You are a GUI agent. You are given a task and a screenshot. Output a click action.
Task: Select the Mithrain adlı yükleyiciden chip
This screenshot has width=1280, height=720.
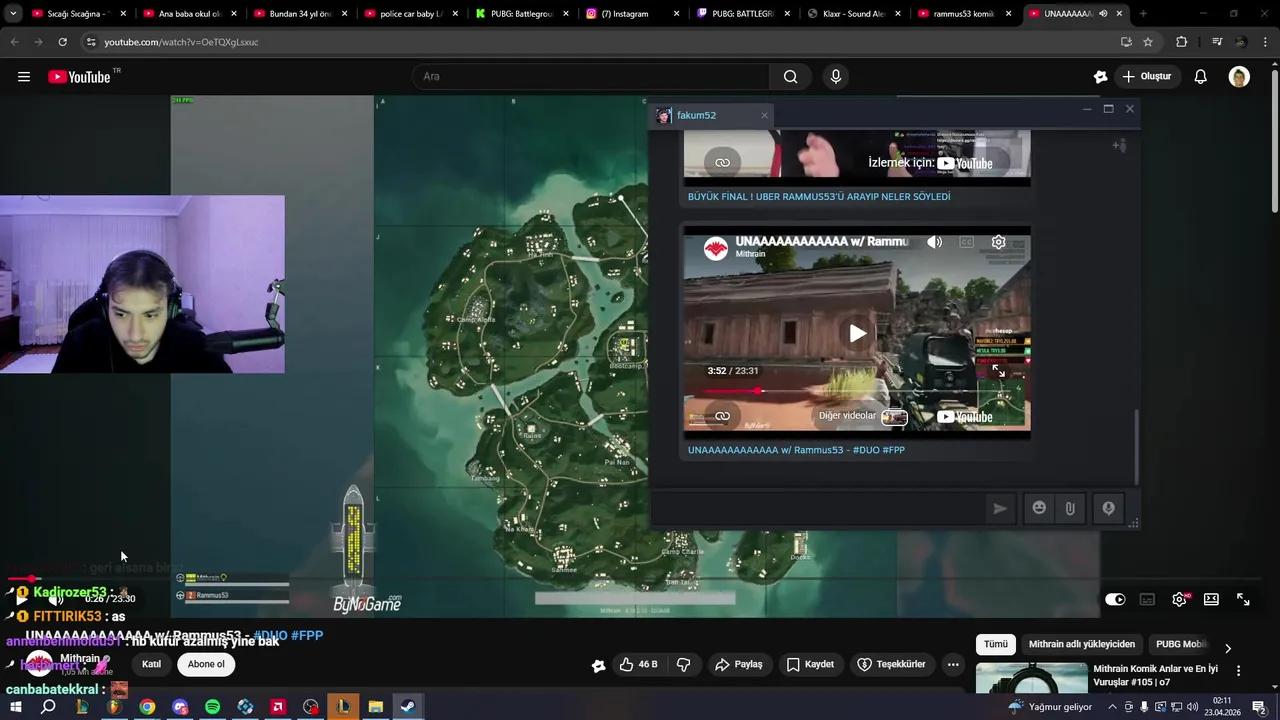coord(1082,644)
